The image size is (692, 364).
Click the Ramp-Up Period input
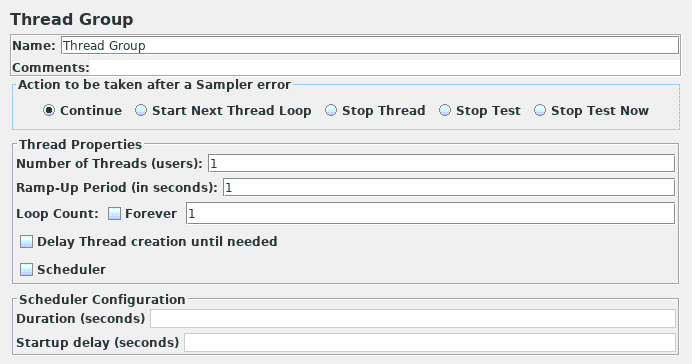tap(449, 188)
